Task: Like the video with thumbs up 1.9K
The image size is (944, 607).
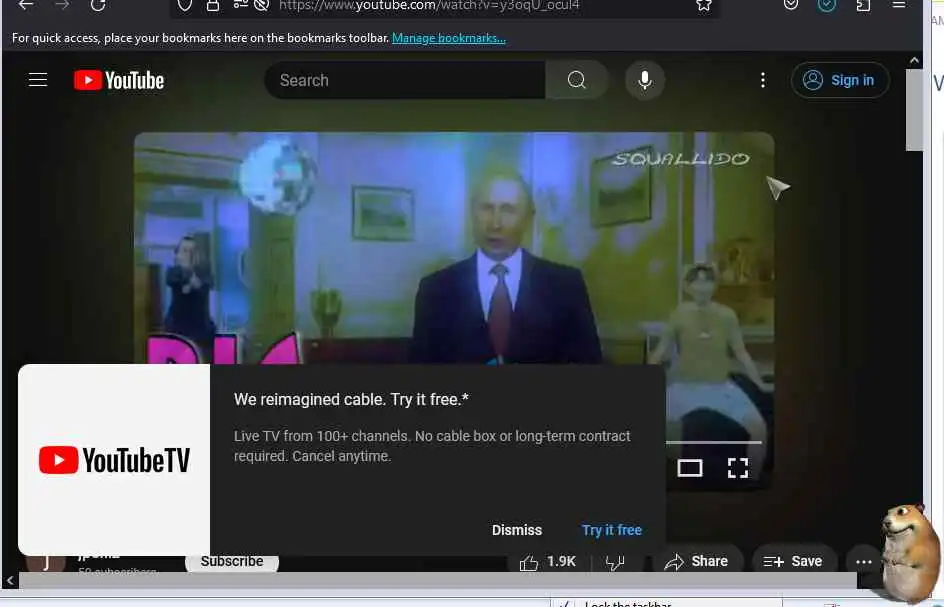Action: 547,562
